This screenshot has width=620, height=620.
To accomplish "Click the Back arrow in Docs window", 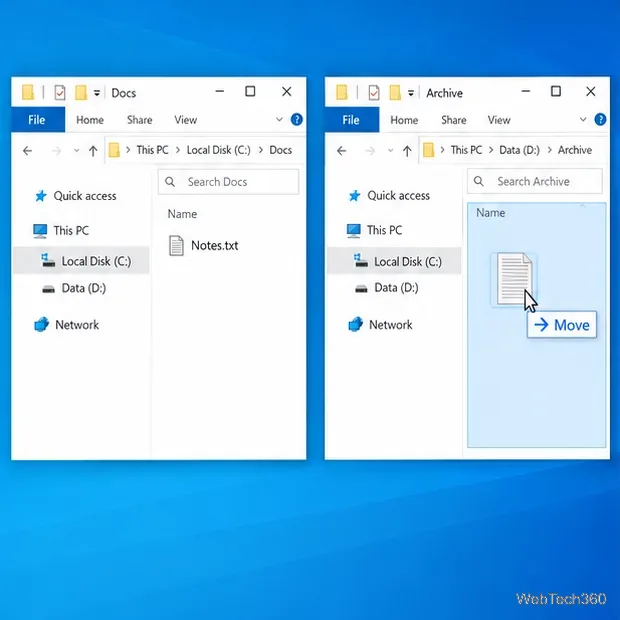I will coord(27,151).
